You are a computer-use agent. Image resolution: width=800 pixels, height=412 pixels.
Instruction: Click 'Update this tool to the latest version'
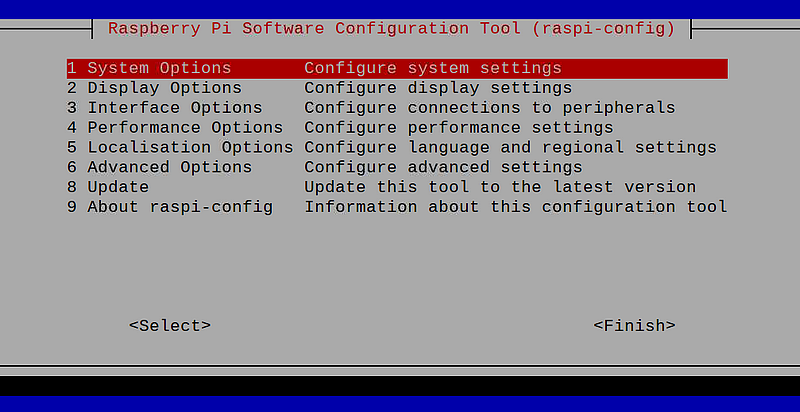tap(500, 187)
